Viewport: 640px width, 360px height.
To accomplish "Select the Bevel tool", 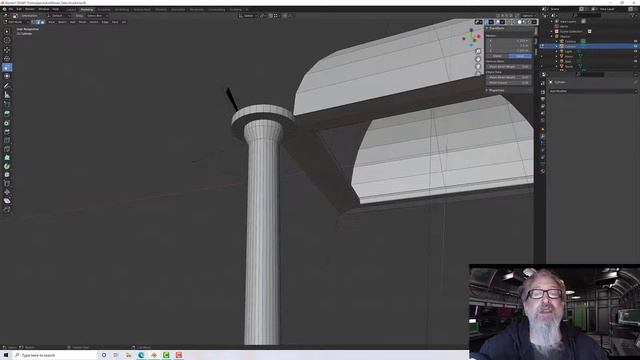I will click(7, 132).
